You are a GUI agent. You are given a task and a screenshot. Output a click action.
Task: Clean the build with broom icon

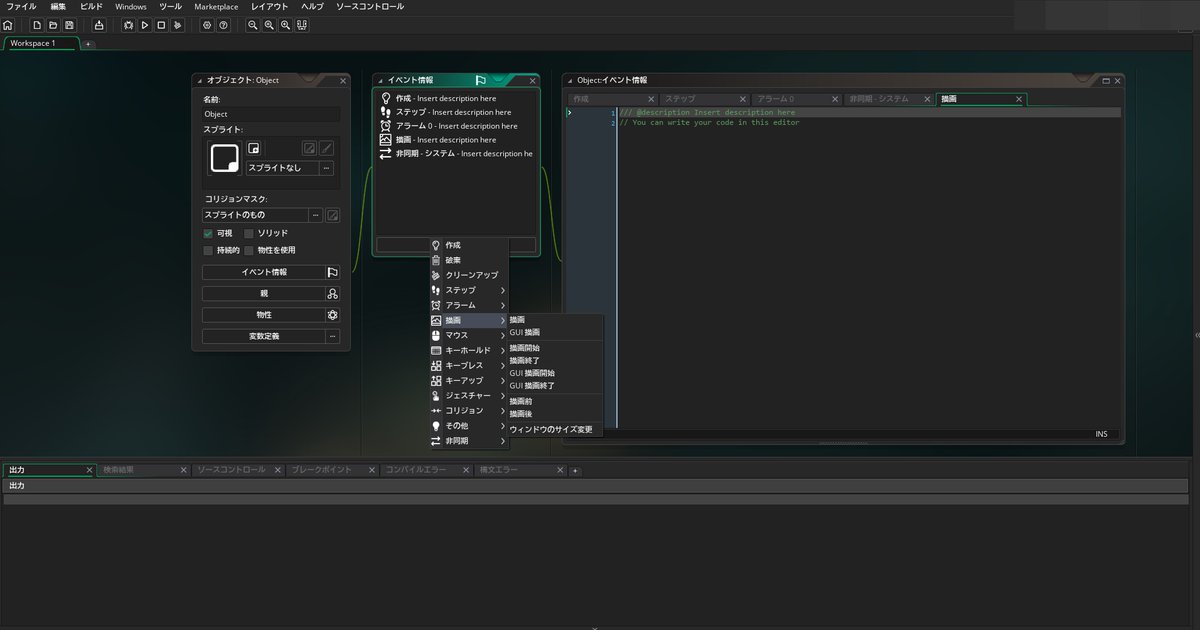point(177,24)
